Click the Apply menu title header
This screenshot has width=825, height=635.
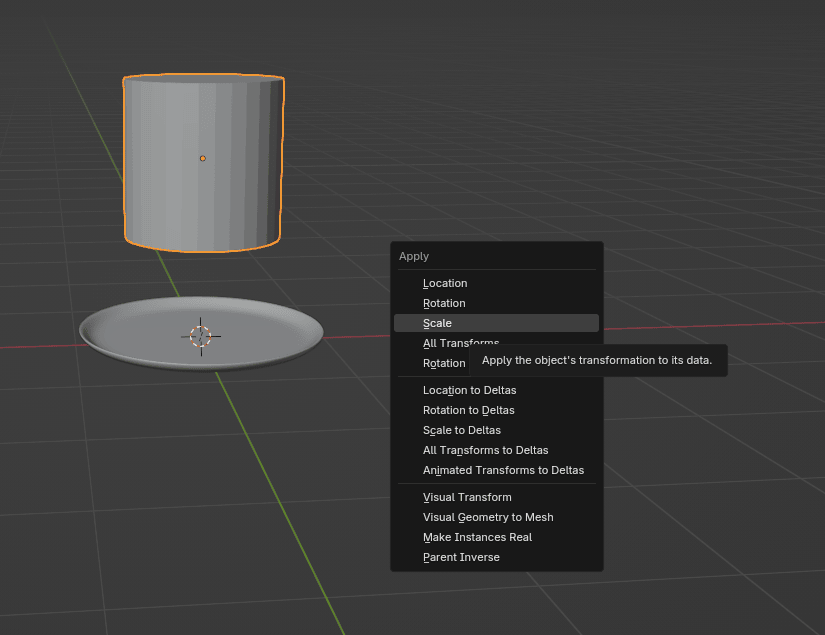414,256
